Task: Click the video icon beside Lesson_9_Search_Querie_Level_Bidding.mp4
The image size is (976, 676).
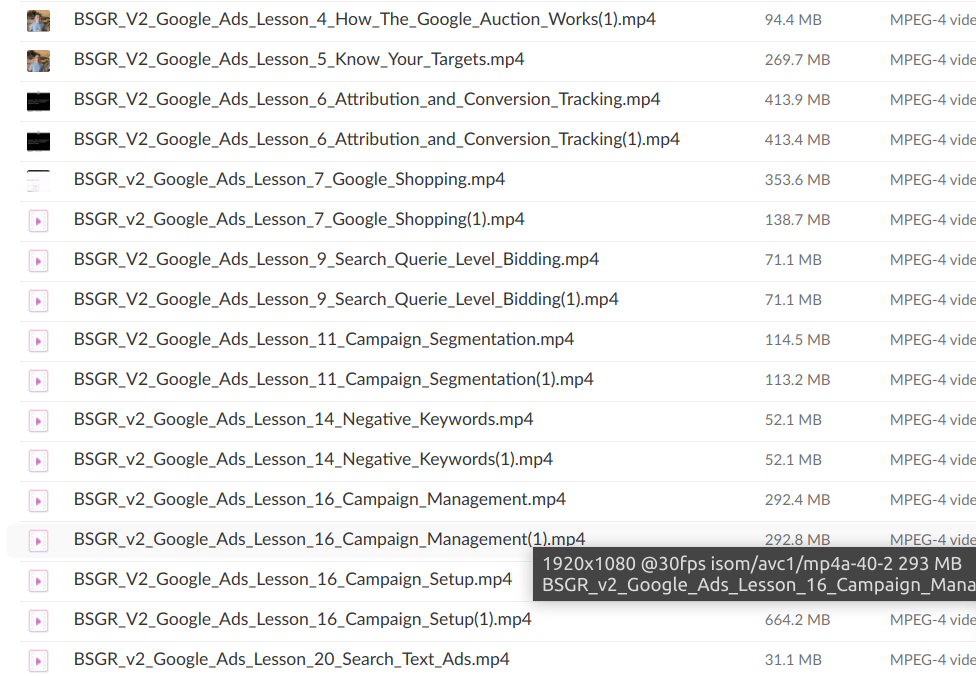Action: (x=38, y=260)
